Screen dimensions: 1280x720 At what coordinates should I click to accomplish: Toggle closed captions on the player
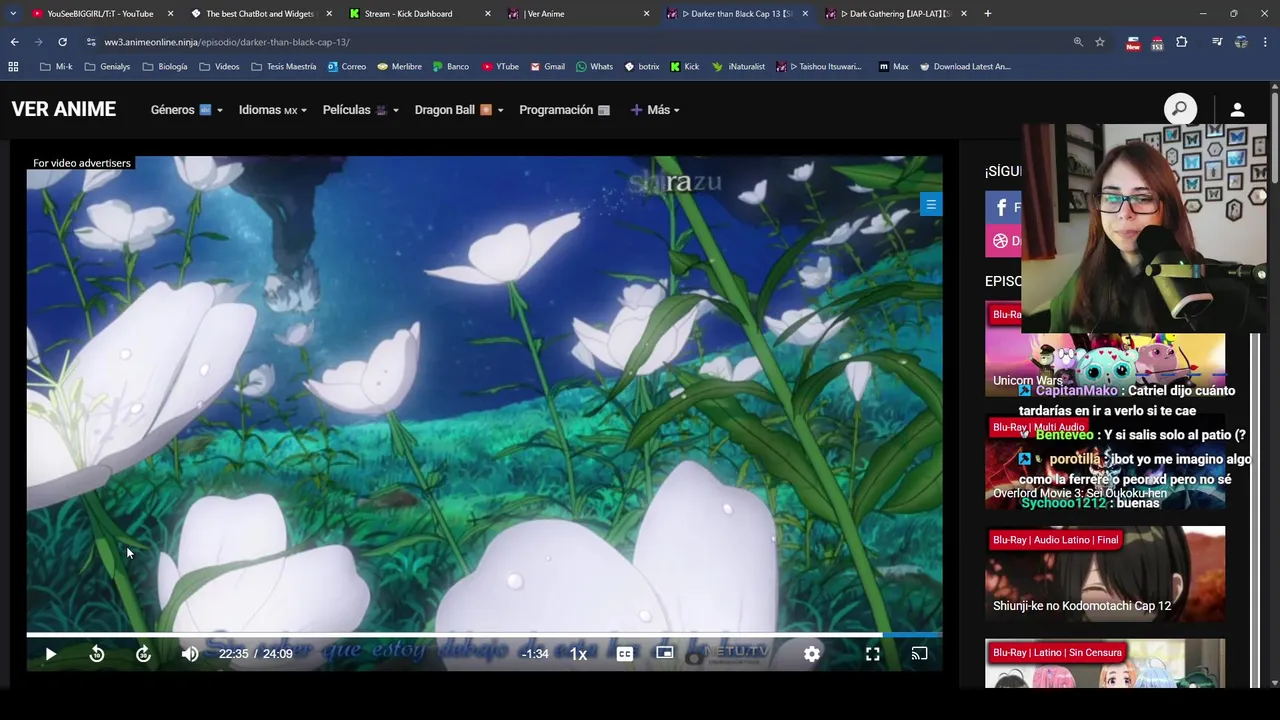(625, 654)
